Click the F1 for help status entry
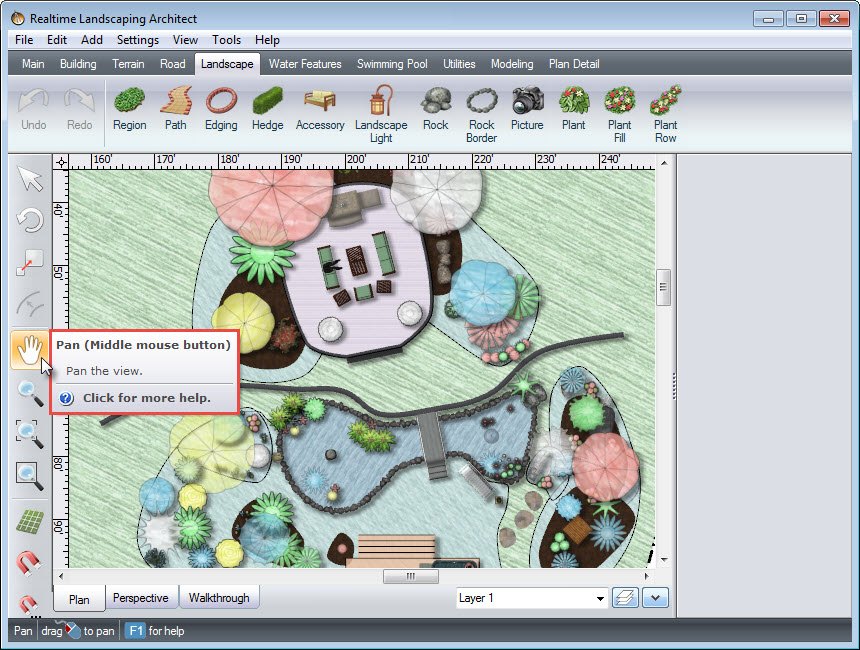This screenshot has width=860, height=650. tap(156, 631)
